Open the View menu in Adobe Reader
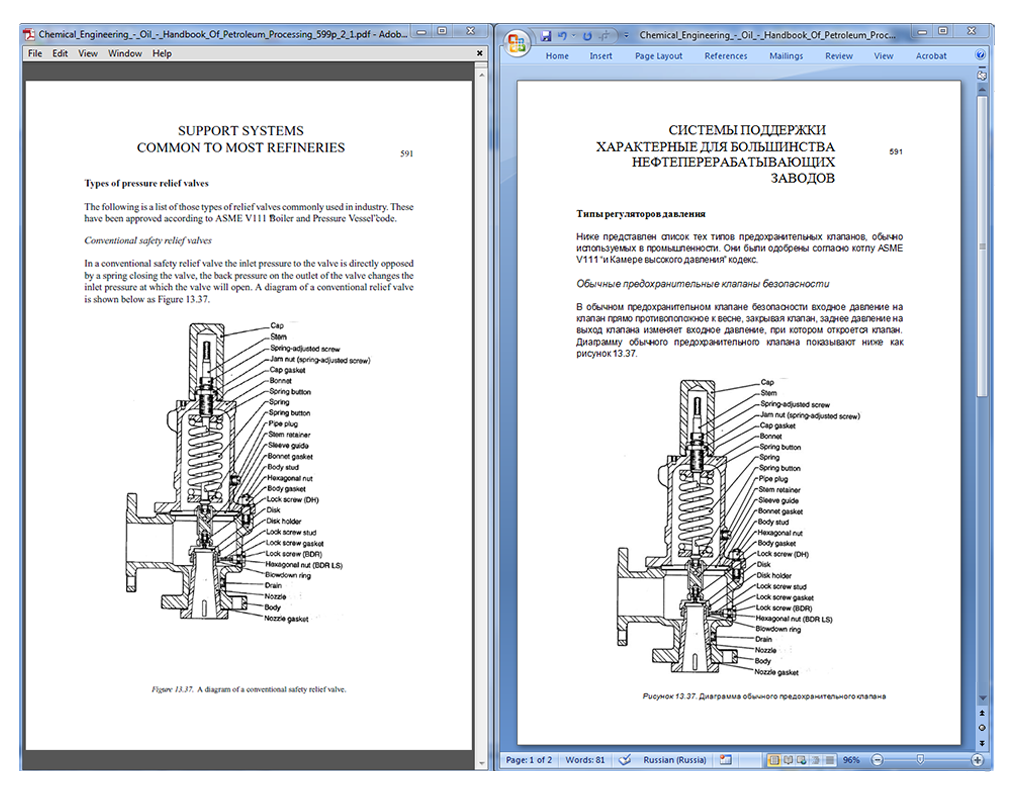Screen dimensions: 1013x794 click(88, 54)
